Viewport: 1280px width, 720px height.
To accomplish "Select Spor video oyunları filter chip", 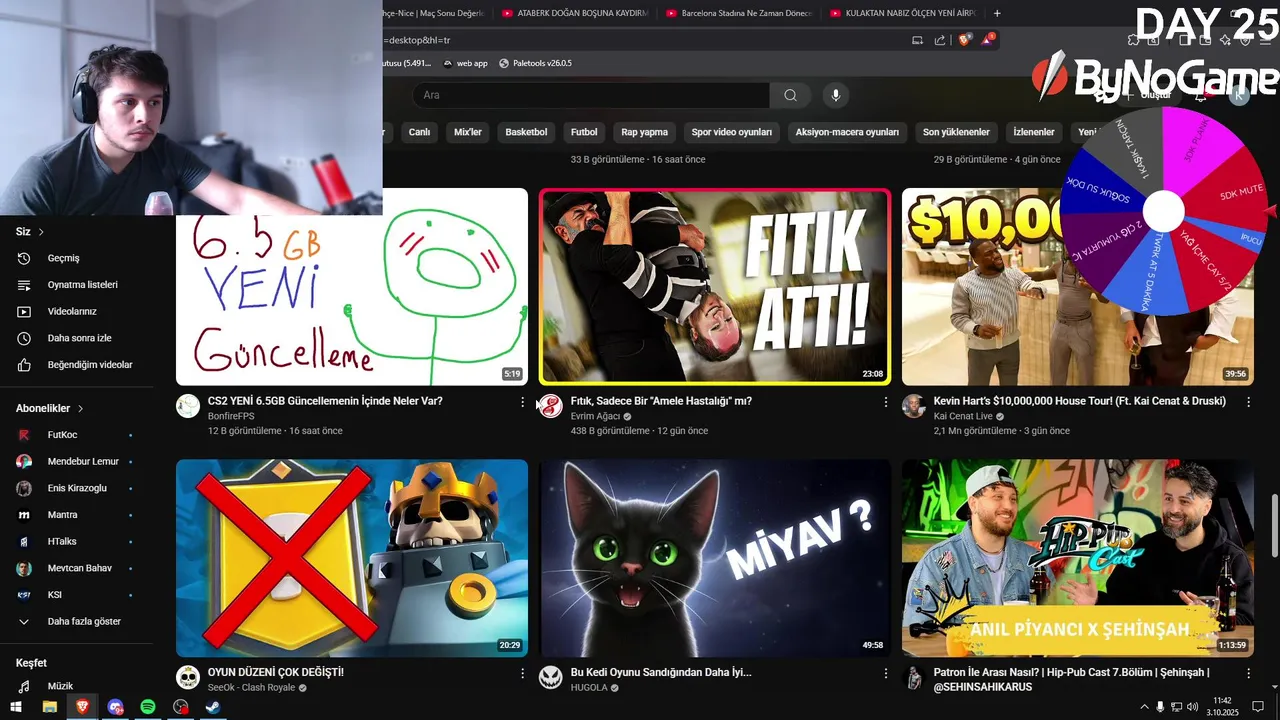I will 732,132.
